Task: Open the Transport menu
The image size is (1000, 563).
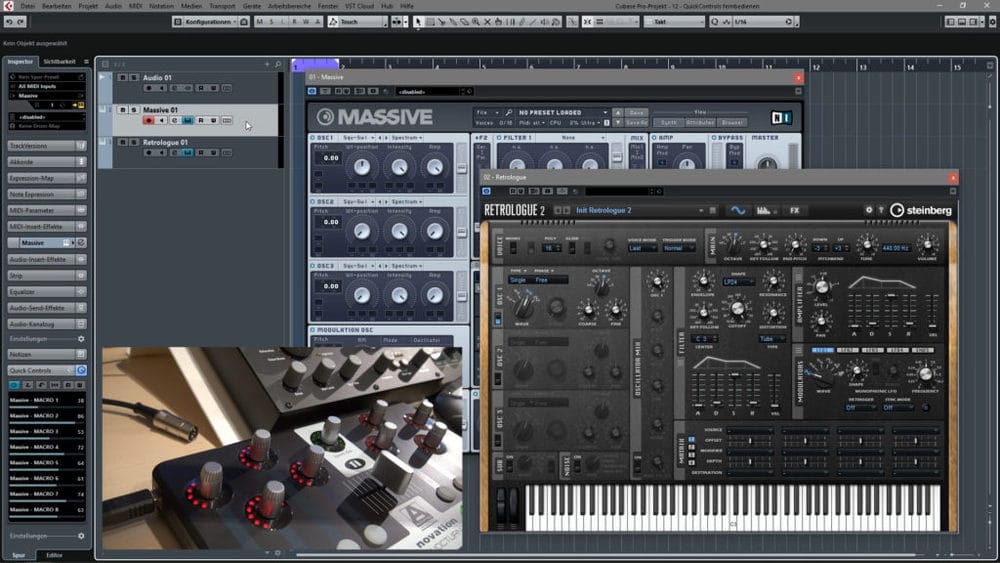Action: click(222, 6)
